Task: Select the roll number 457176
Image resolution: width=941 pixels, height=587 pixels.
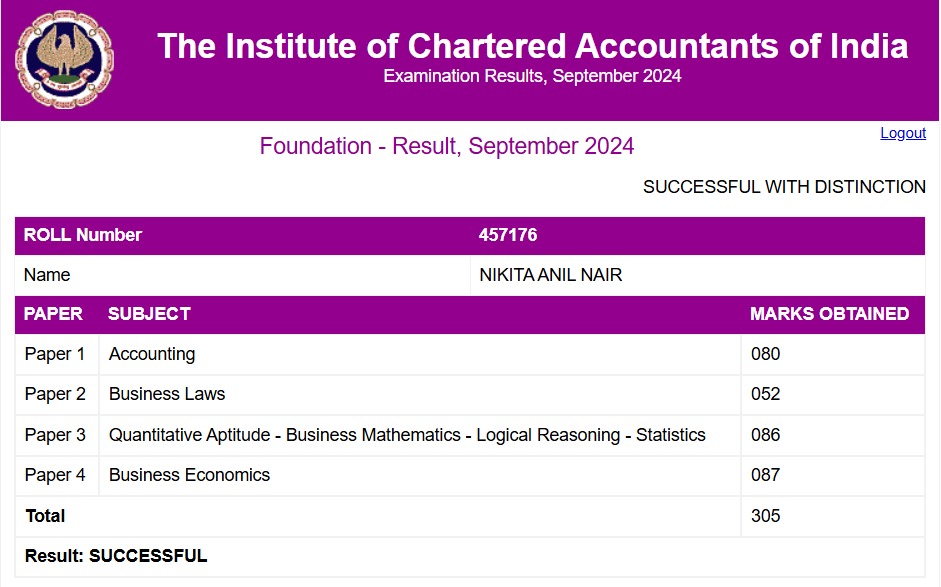Action: (508, 235)
